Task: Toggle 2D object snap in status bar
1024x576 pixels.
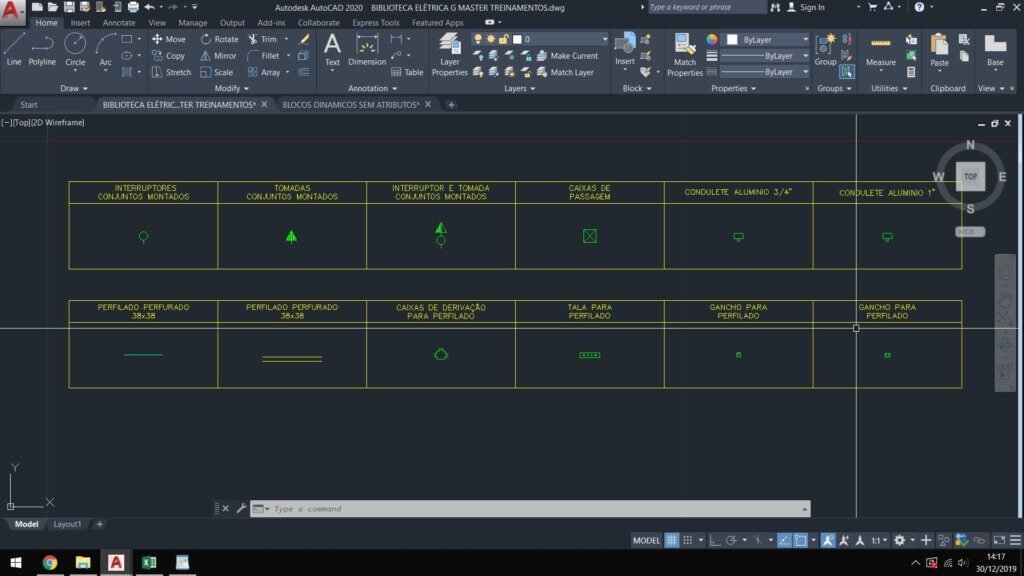Action: [x=801, y=540]
